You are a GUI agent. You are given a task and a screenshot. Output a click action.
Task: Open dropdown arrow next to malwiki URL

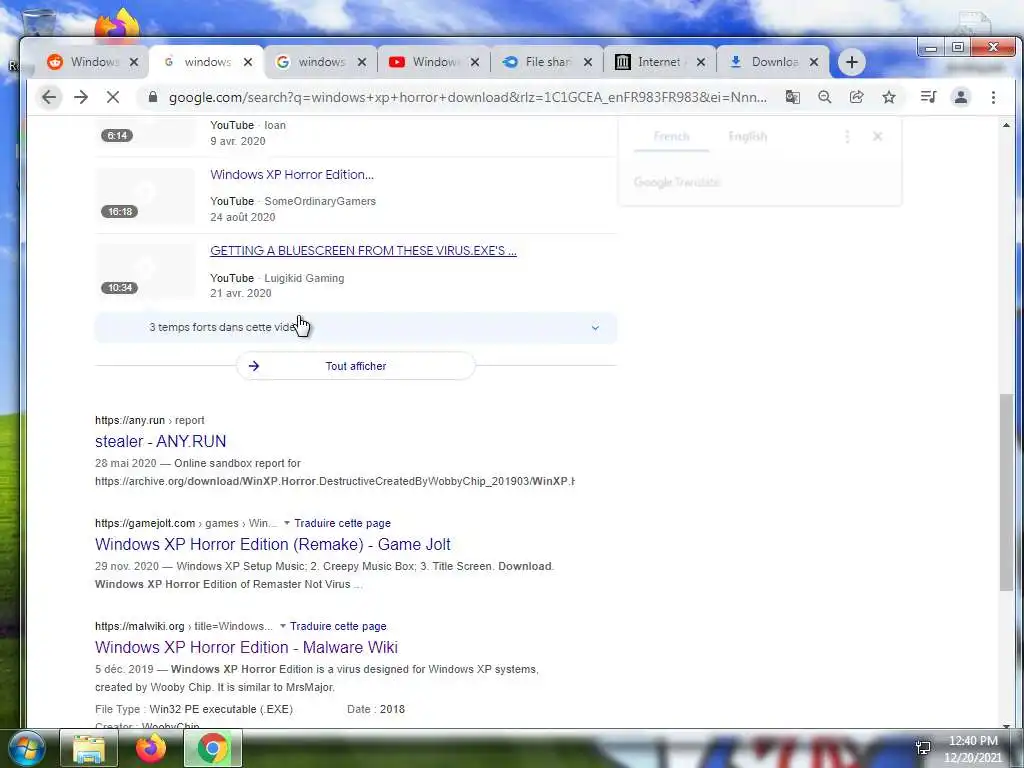click(x=283, y=626)
